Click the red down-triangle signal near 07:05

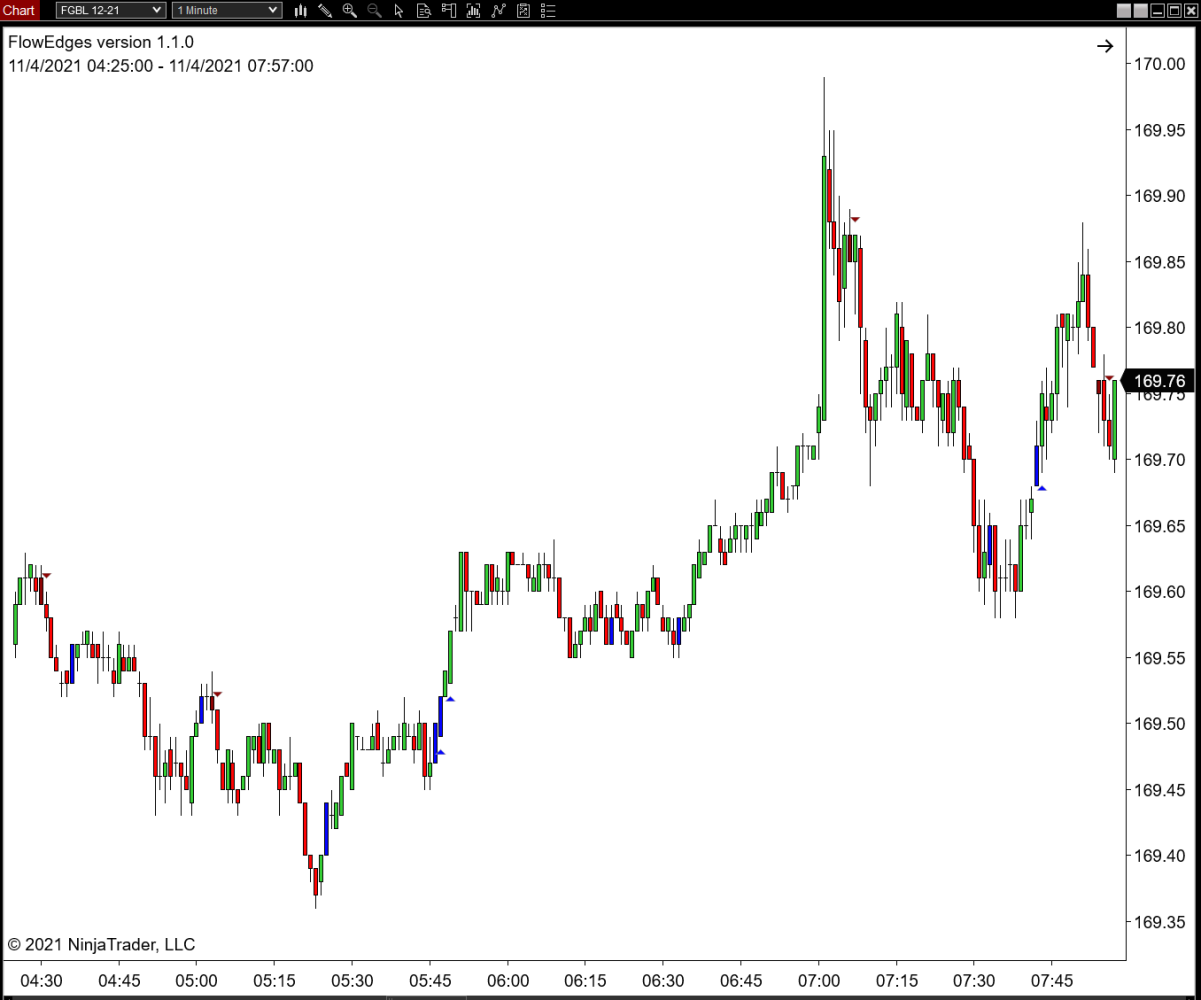(x=854, y=219)
